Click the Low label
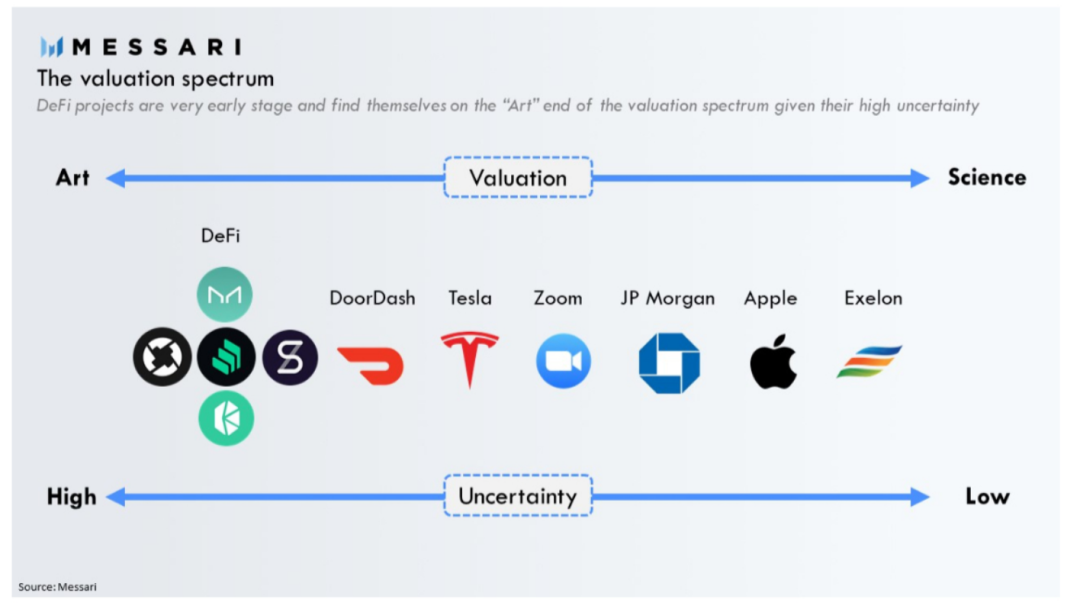The image size is (1080, 606). pyautogui.click(x=987, y=496)
